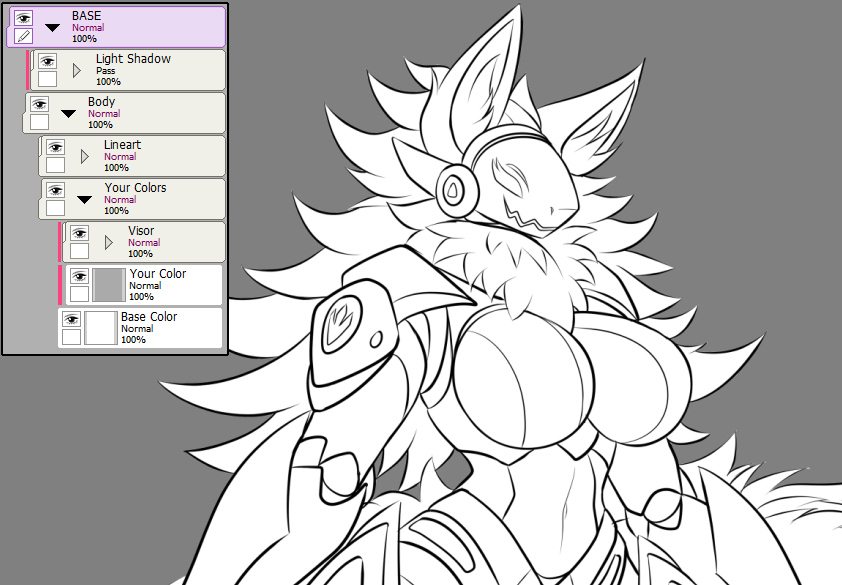Hide the BASE layer folder
This screenshot has width=842, height=585.
pyautogui.click(x=23, y=18)
